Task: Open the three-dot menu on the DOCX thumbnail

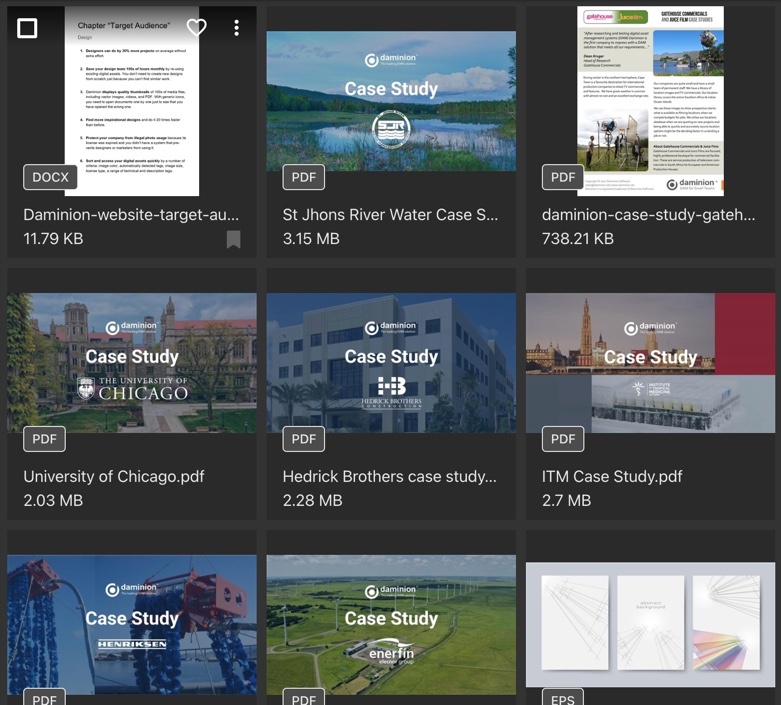Action: coord(236,28)
